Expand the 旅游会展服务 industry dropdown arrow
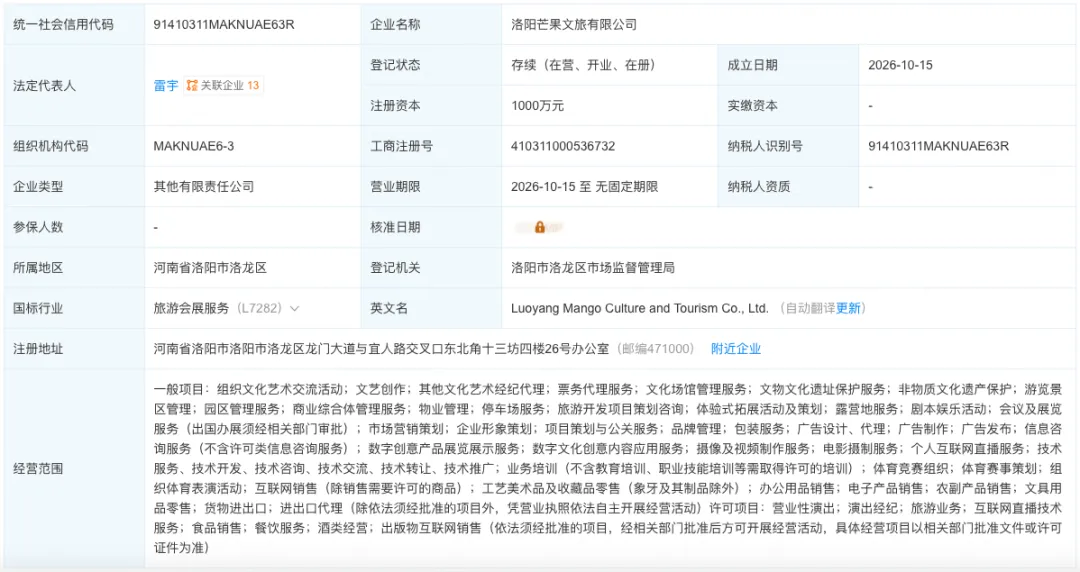 295,309
